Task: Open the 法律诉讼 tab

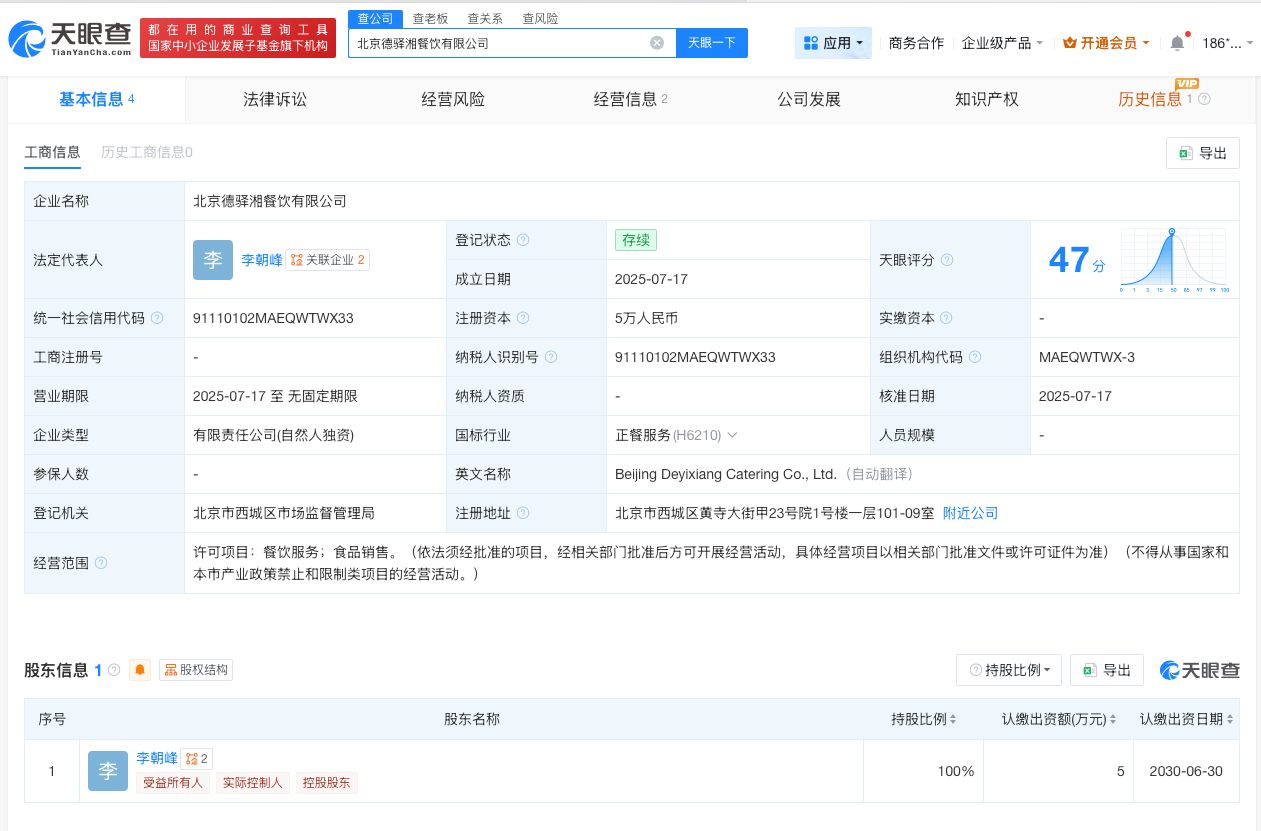Action: coord(274,99)
